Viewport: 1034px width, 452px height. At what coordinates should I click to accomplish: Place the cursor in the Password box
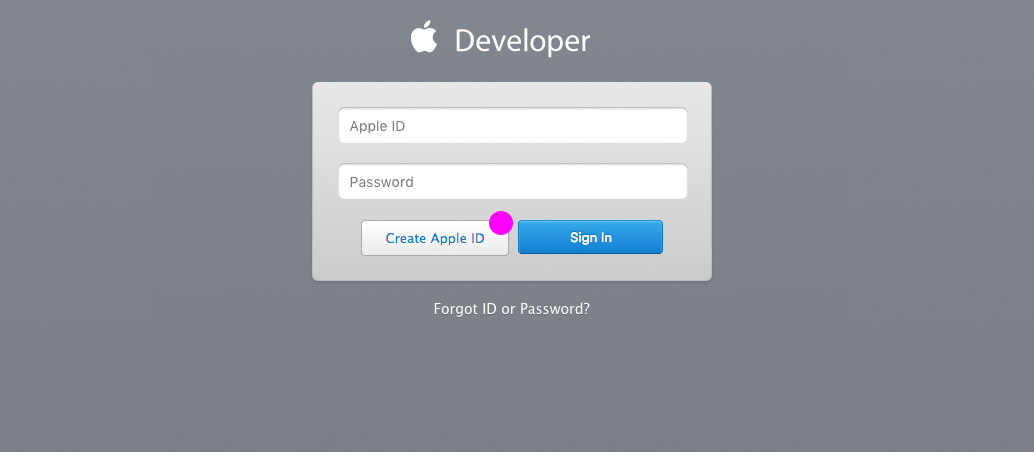click(x=512, y=181)
